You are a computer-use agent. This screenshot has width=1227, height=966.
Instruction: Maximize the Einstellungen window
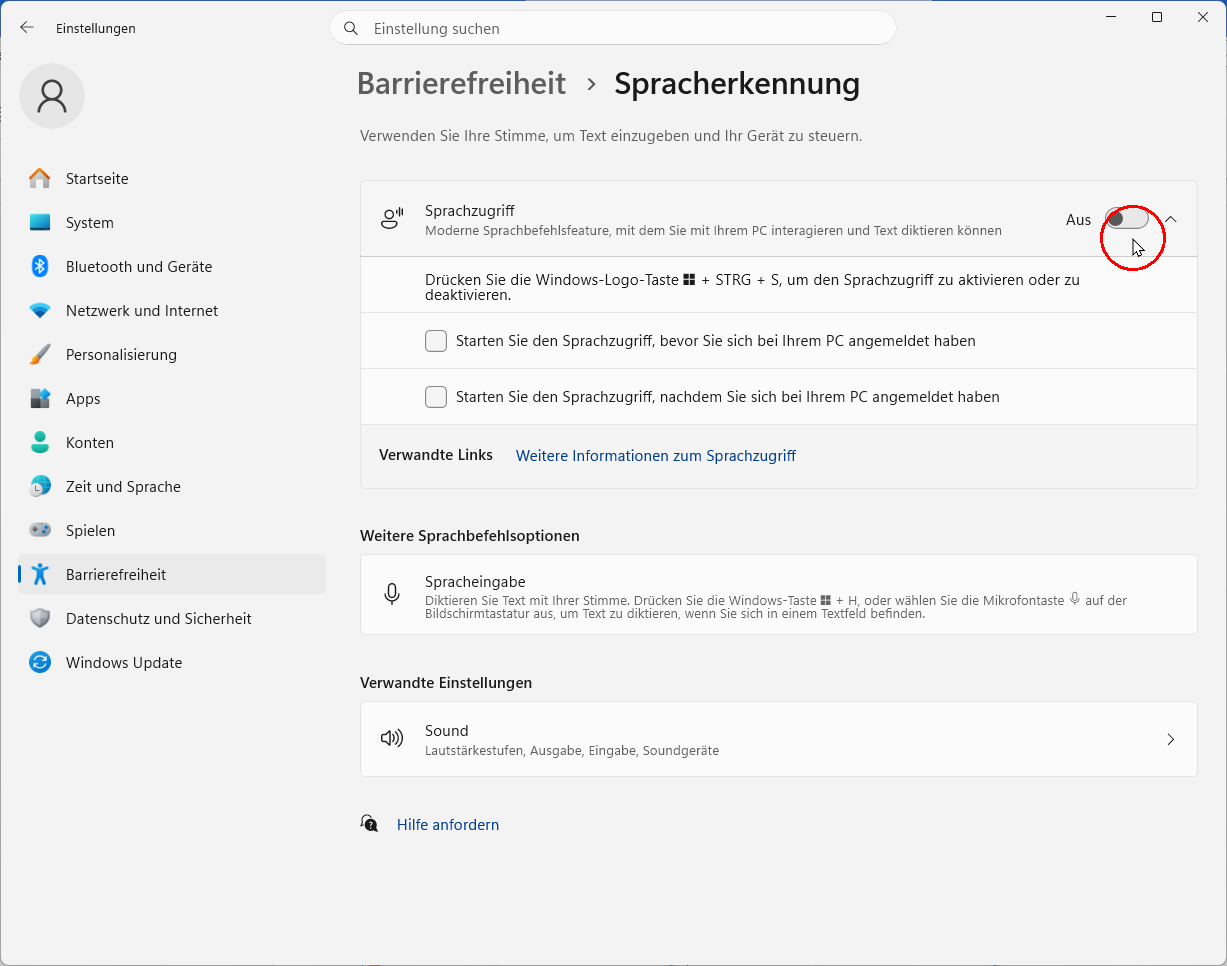1157,17
